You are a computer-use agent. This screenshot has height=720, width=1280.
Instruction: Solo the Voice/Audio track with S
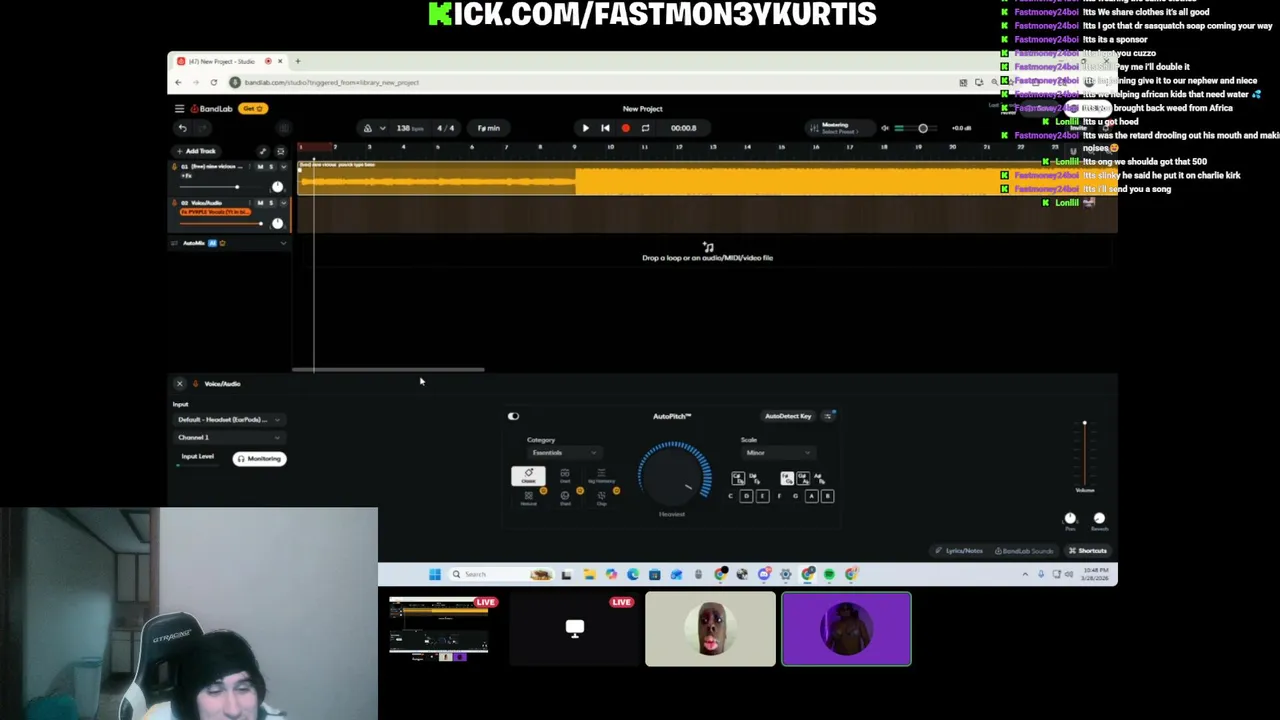coord(272,203)
